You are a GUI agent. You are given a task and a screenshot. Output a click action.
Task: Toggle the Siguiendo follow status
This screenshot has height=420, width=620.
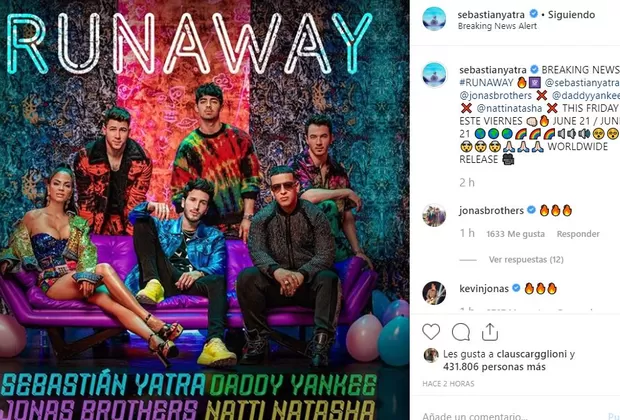click(x=571, y=15)
